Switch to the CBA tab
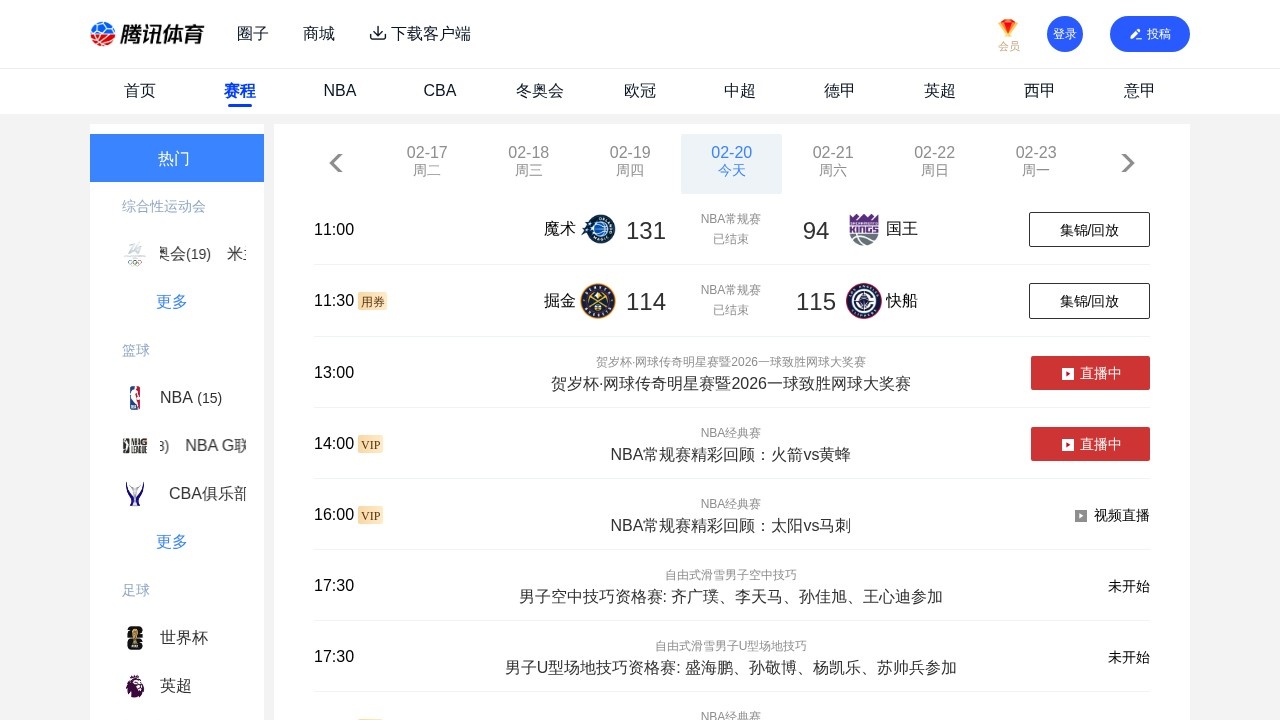The height and width of the screenshot is (720, 1280). [440, 91]
